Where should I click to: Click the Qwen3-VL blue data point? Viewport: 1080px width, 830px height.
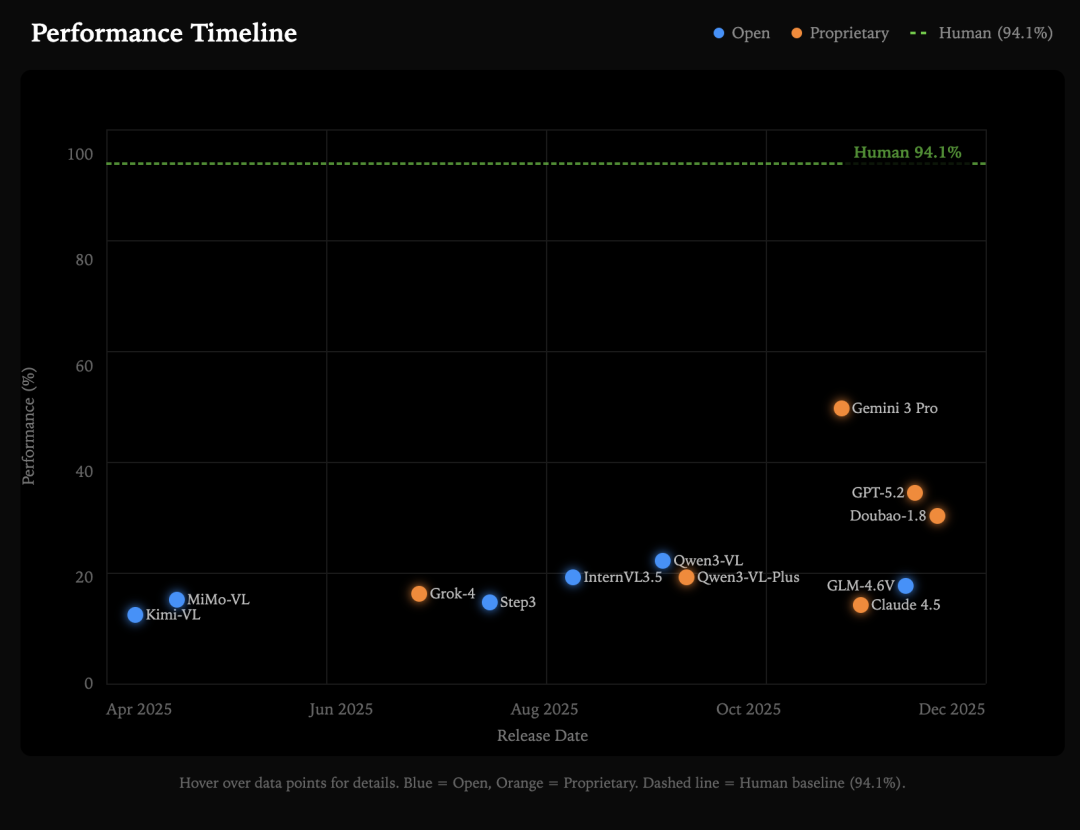pos(663,561)
